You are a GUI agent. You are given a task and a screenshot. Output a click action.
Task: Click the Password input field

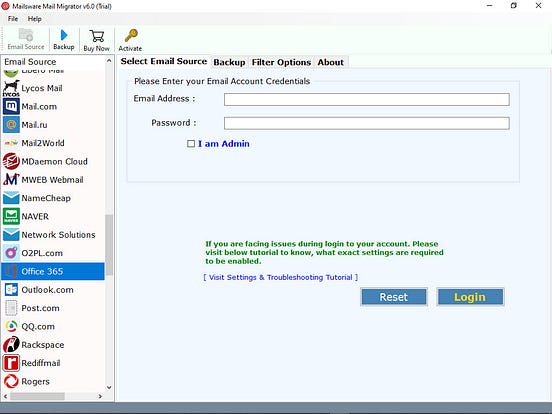(366, 123)
